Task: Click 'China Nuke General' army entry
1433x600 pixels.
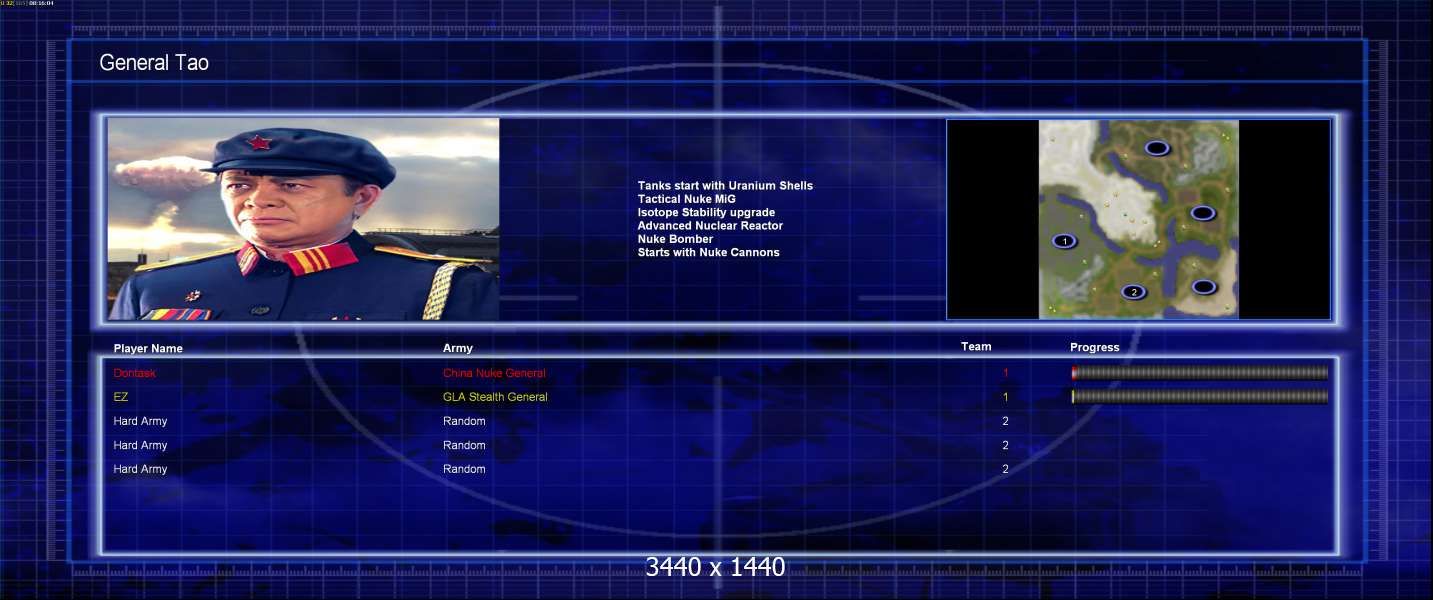Action: [494, 373]
